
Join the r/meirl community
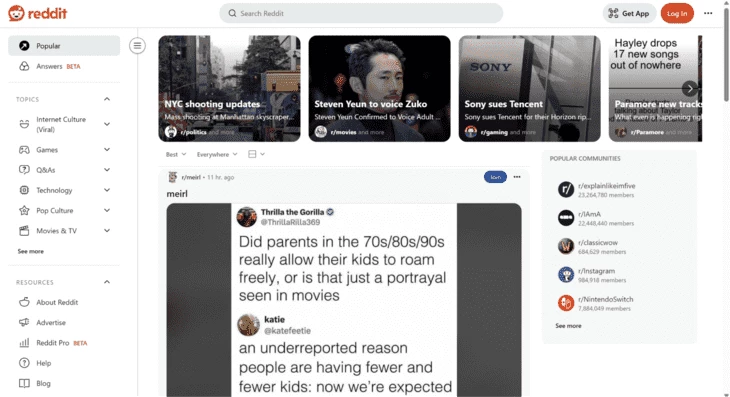(x=495, y=177)
